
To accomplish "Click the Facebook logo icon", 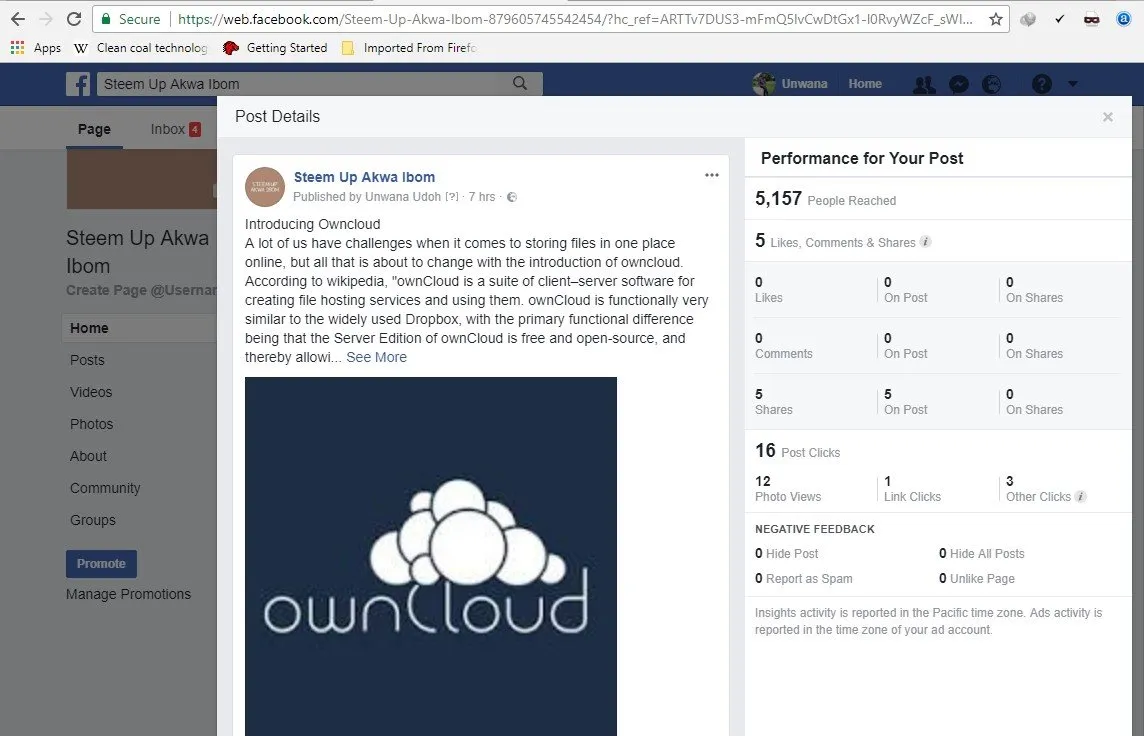I will 78,84.
